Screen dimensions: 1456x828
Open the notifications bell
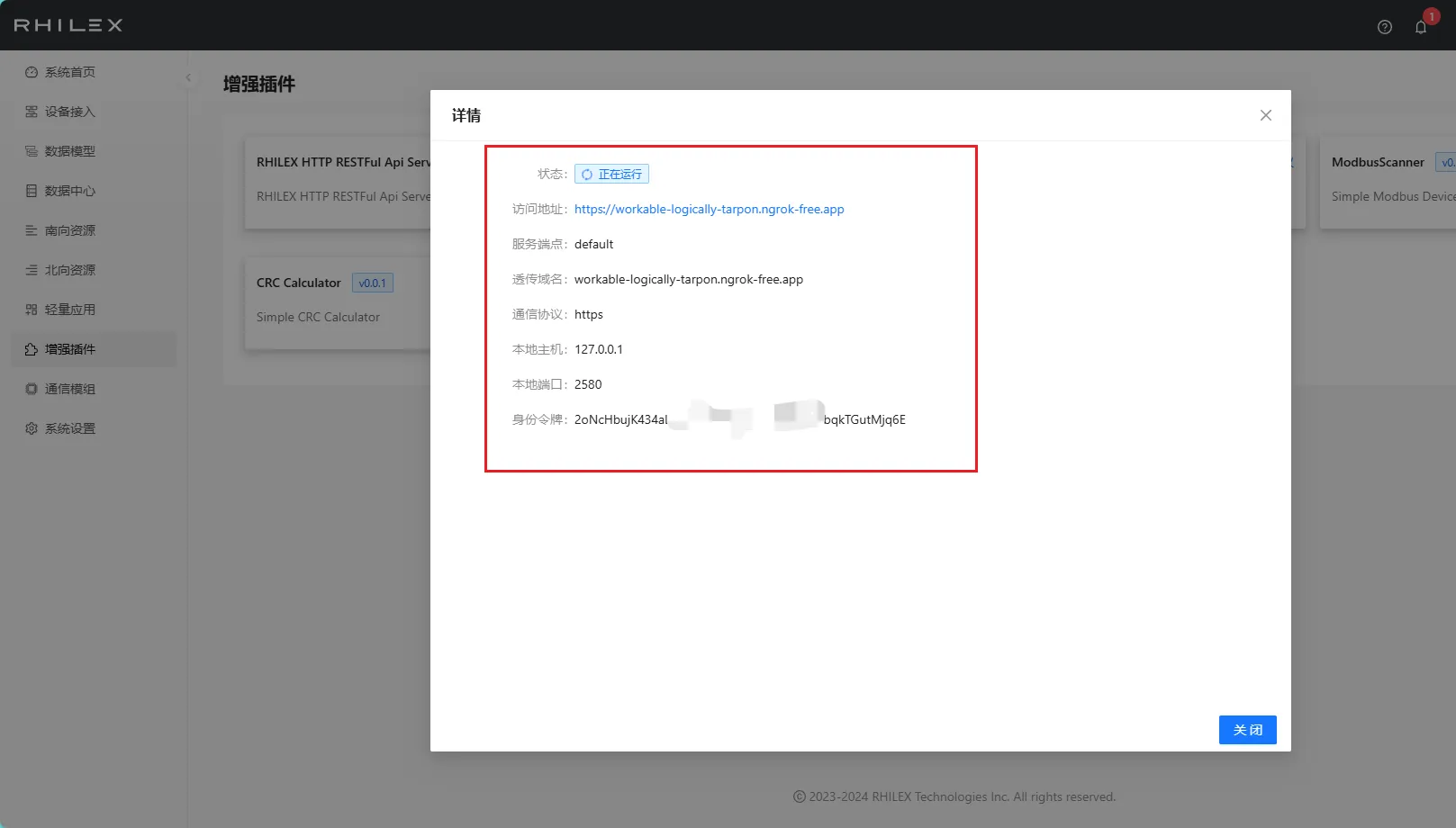coord(1421,27)
